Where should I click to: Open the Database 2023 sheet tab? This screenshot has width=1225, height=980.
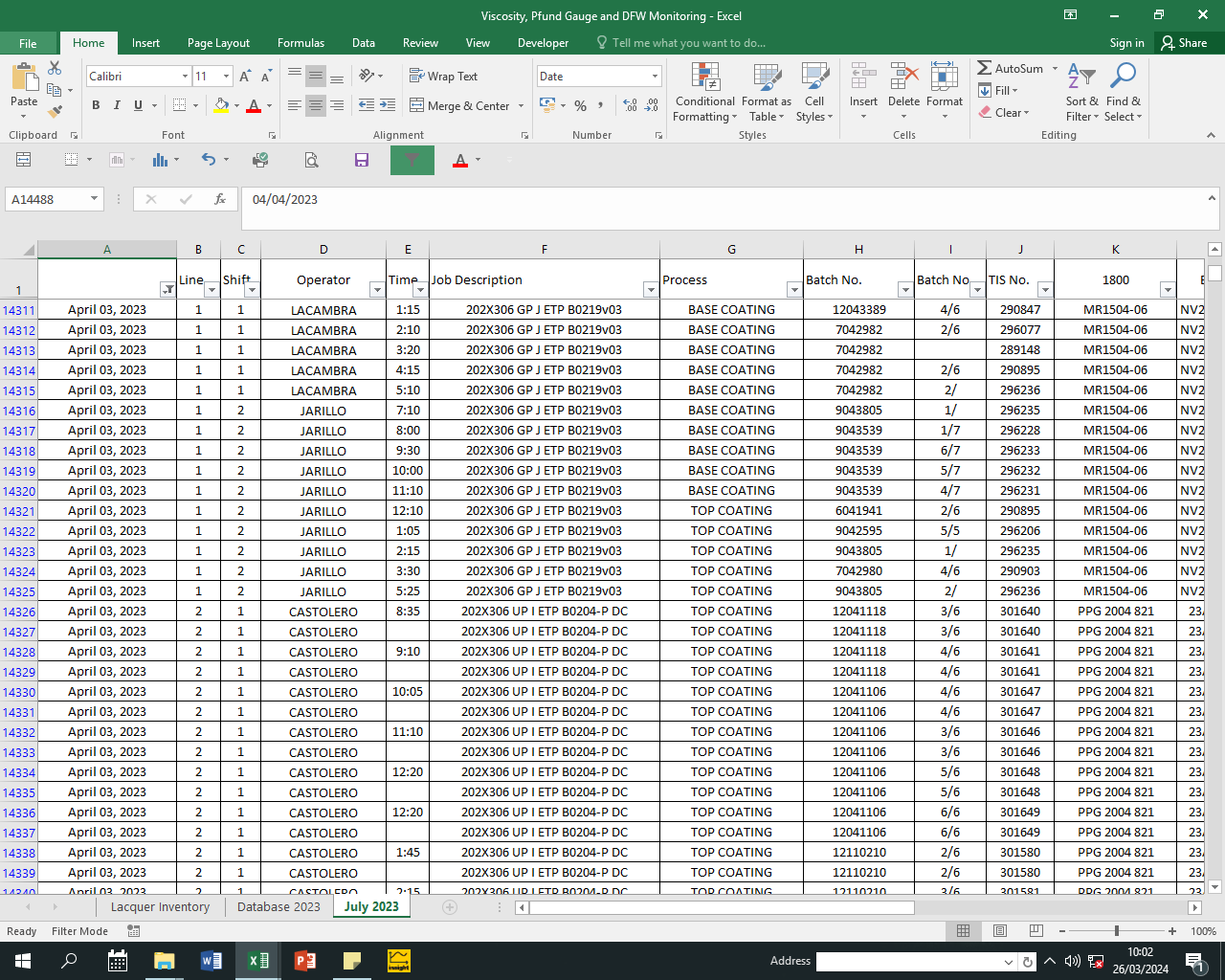(278, 906)
